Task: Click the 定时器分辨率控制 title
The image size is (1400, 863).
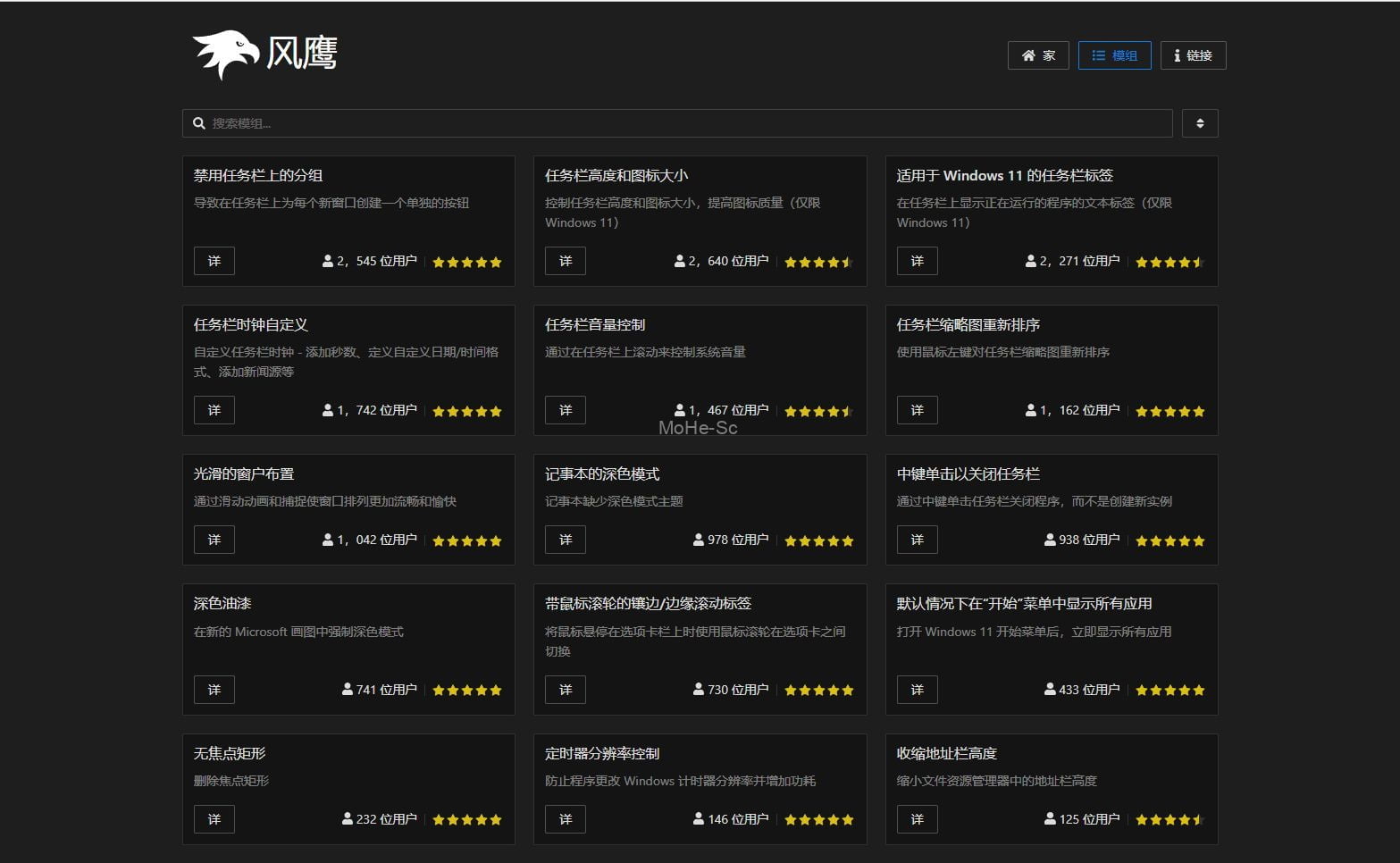Action: pos(601,753)
